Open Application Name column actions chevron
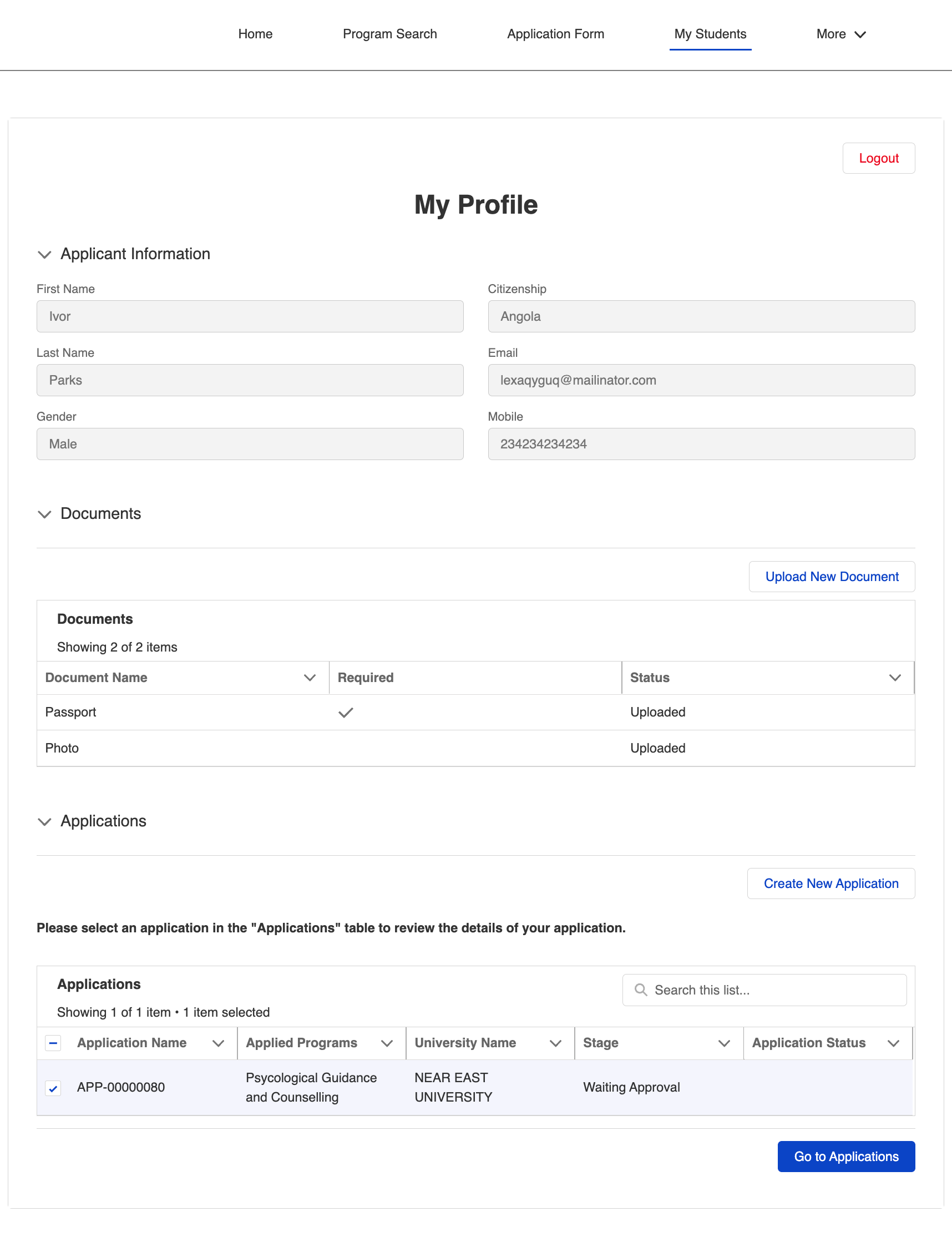The height and width of the screenshot is (1257, 952). [x=218, y=1043]
